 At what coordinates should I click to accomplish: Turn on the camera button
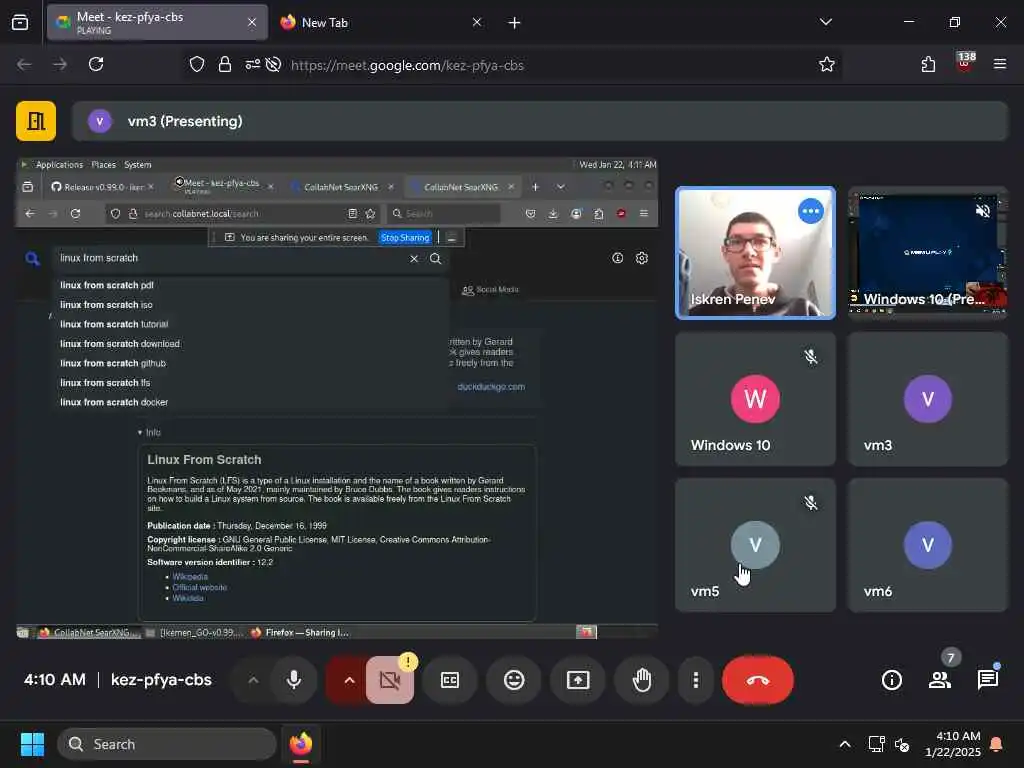click(x=389, y=680)
